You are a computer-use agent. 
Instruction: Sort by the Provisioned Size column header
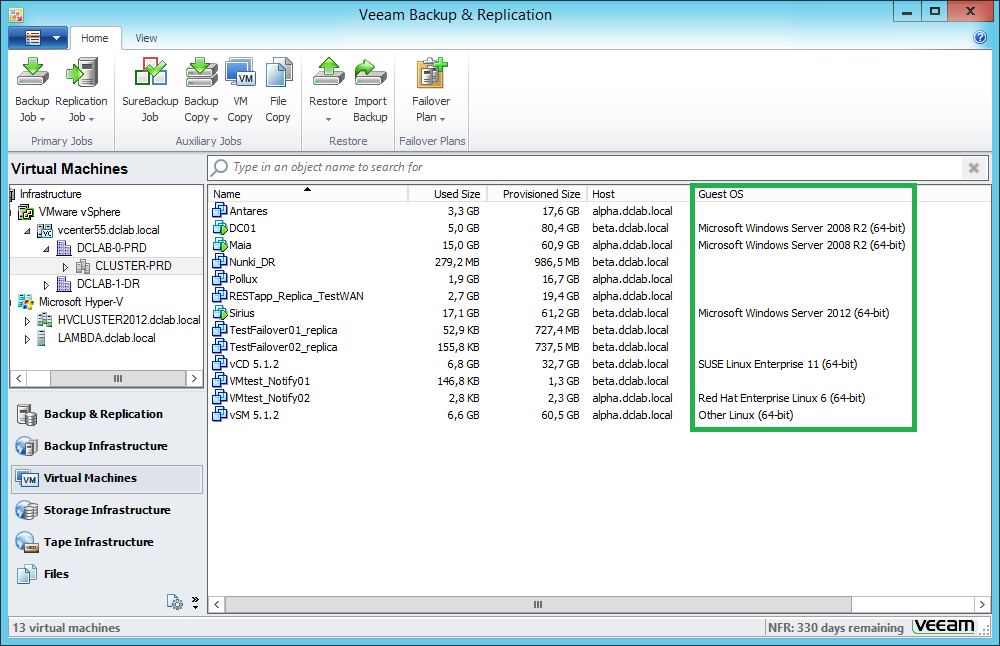[x=538, y=194]
